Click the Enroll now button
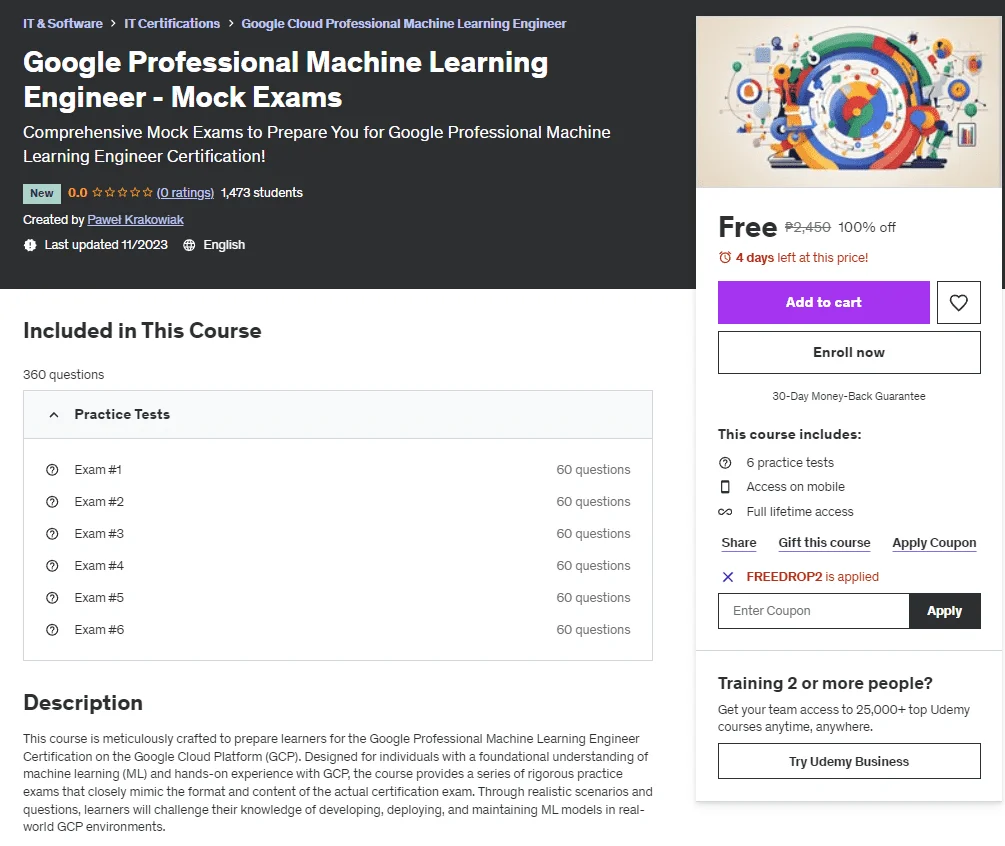The height and width of the screenshot is (846, 1005). click(x=849, y=352)
